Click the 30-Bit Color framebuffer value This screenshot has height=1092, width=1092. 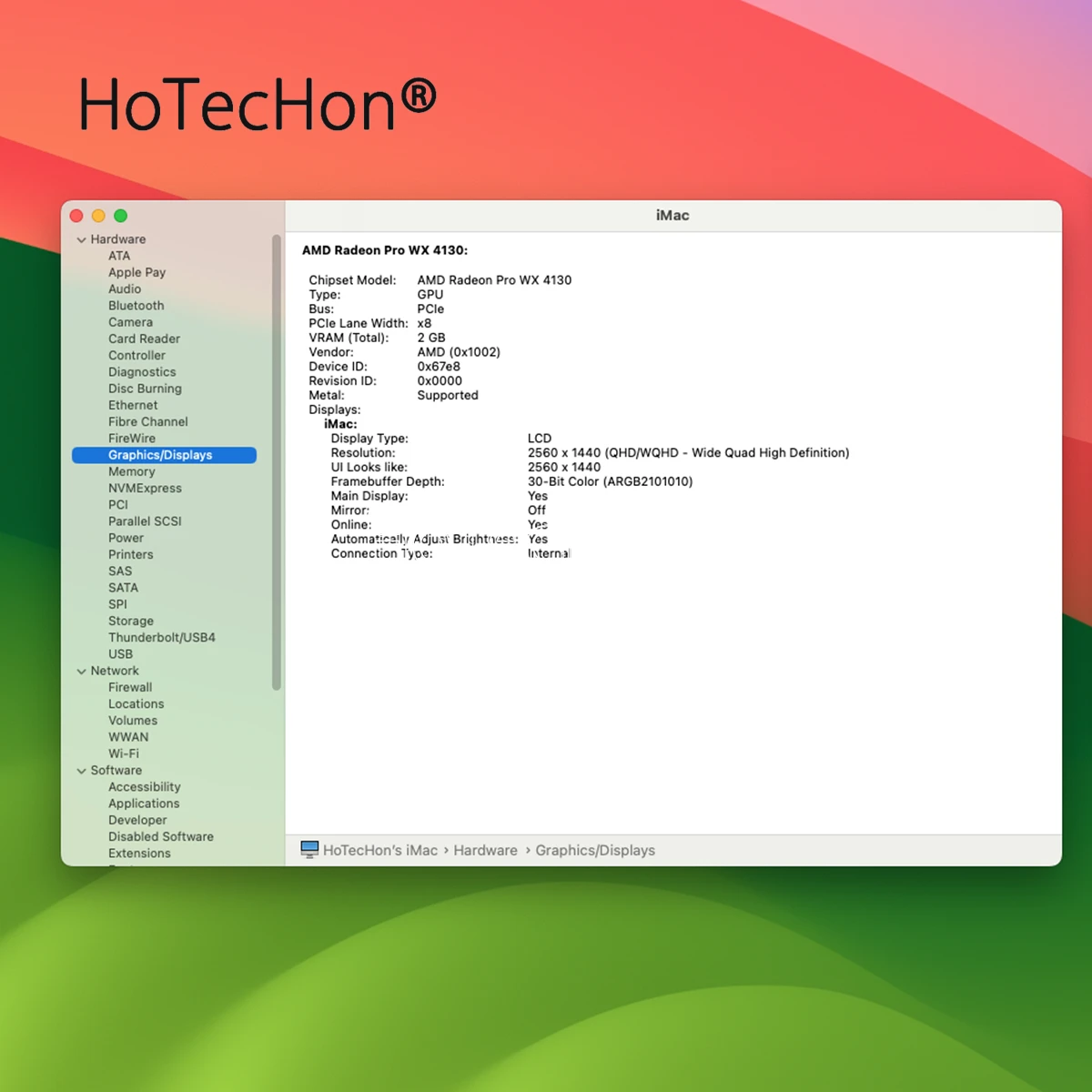point(610,481)
